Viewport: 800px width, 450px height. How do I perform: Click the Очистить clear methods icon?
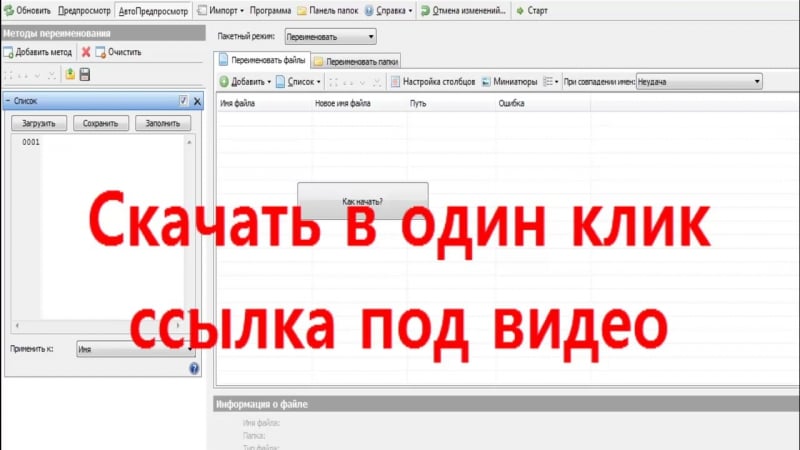(102, 52)
